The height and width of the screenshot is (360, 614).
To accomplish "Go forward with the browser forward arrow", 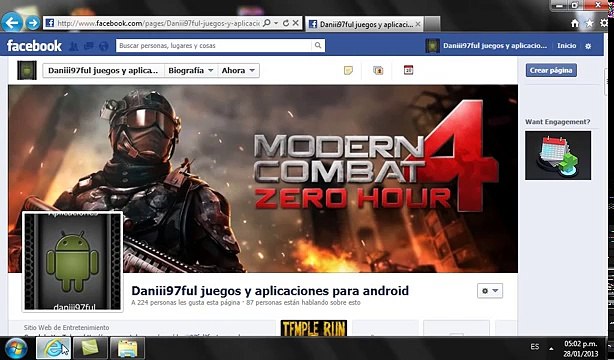I will coord(33,23).
